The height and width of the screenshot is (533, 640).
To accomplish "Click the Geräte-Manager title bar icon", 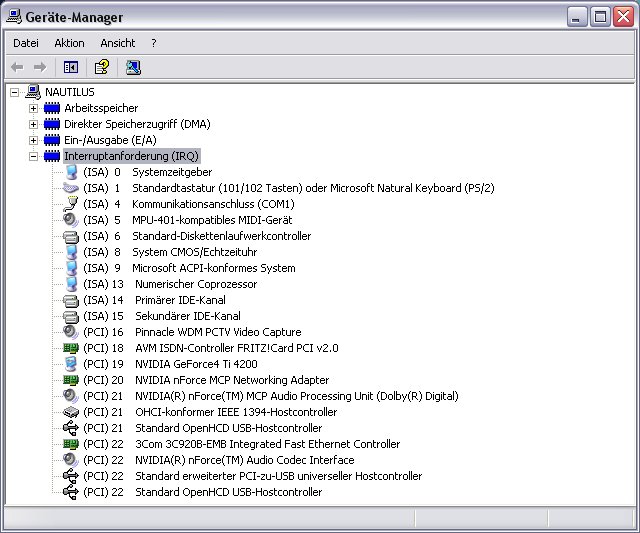I will (x=14, y=17).
